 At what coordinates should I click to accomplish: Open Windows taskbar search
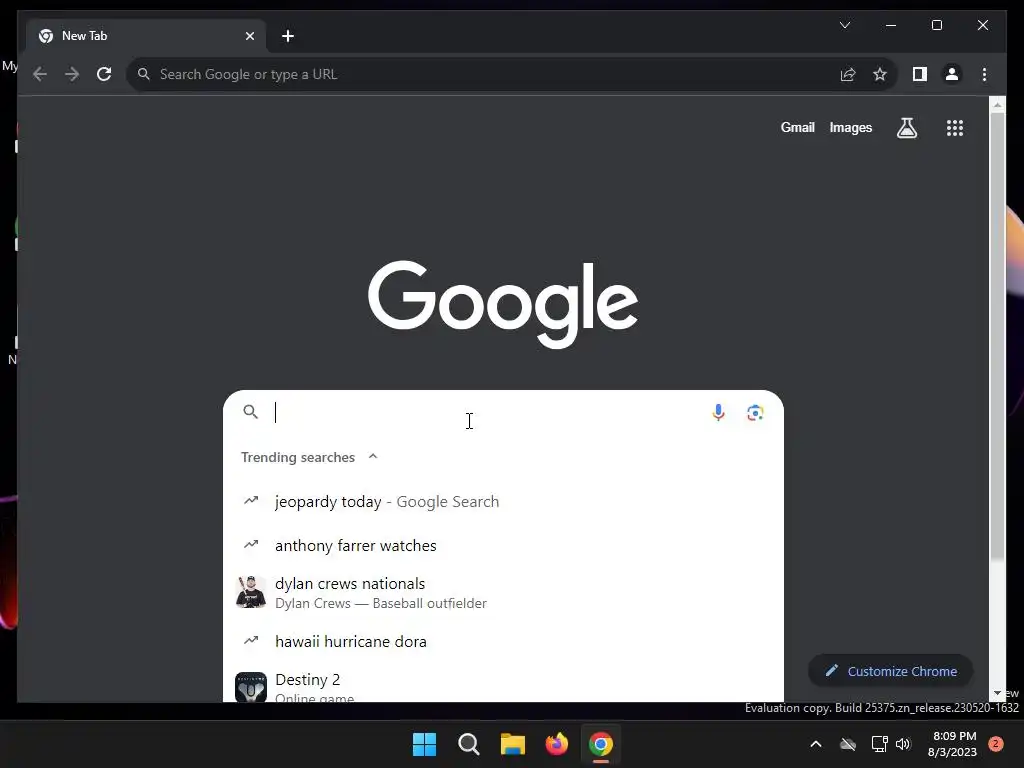(468, 744)
